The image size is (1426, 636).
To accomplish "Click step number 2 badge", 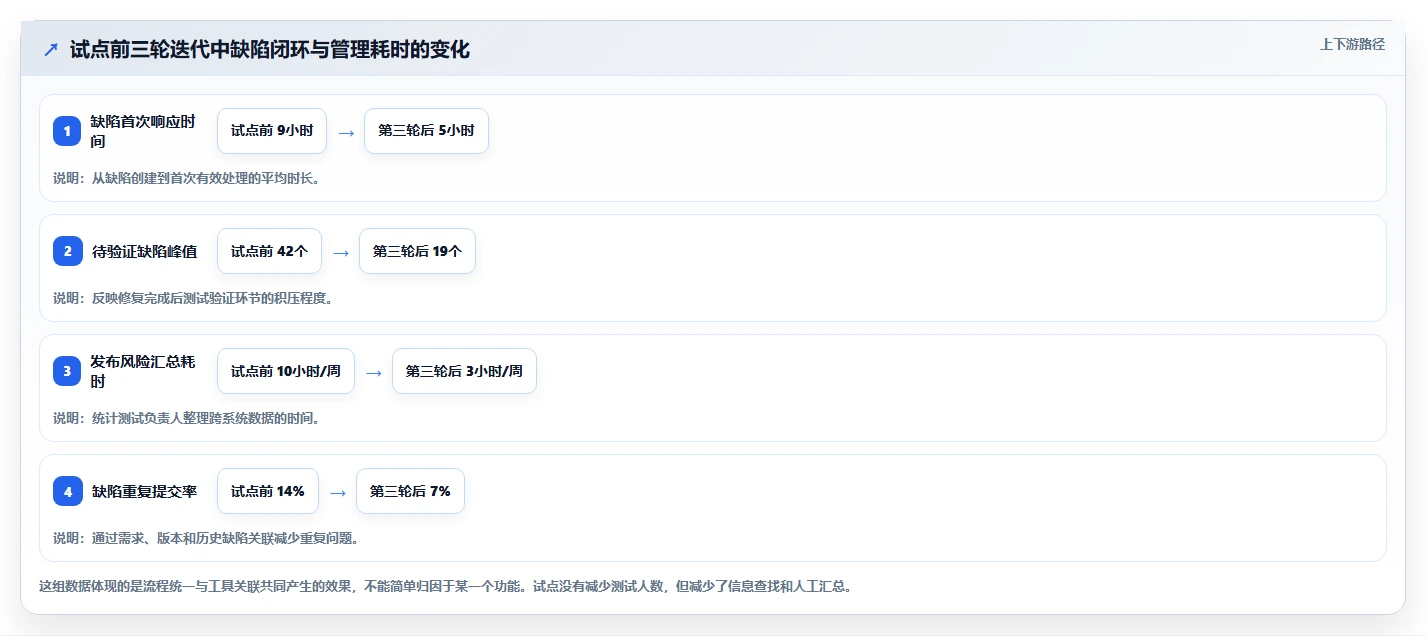I will click(x=67, y=251).
